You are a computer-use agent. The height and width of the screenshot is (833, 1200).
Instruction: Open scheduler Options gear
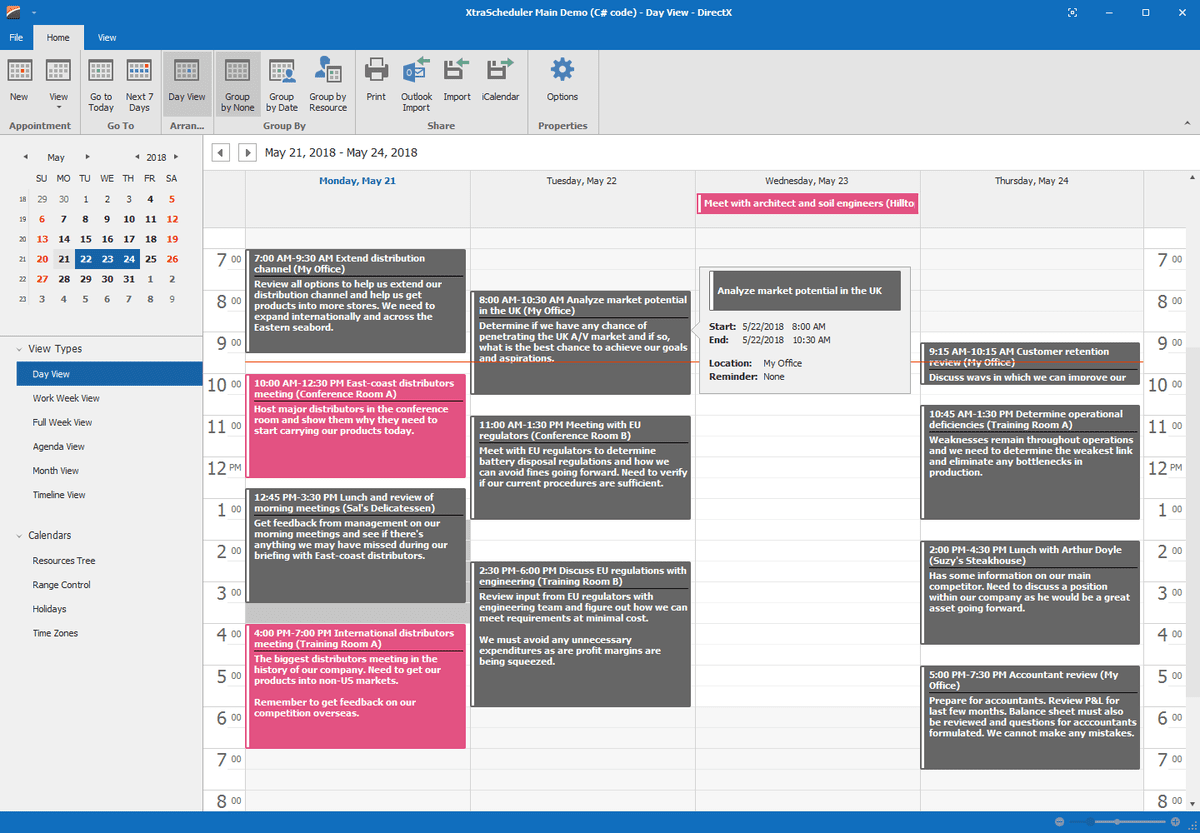pos(562,83)
